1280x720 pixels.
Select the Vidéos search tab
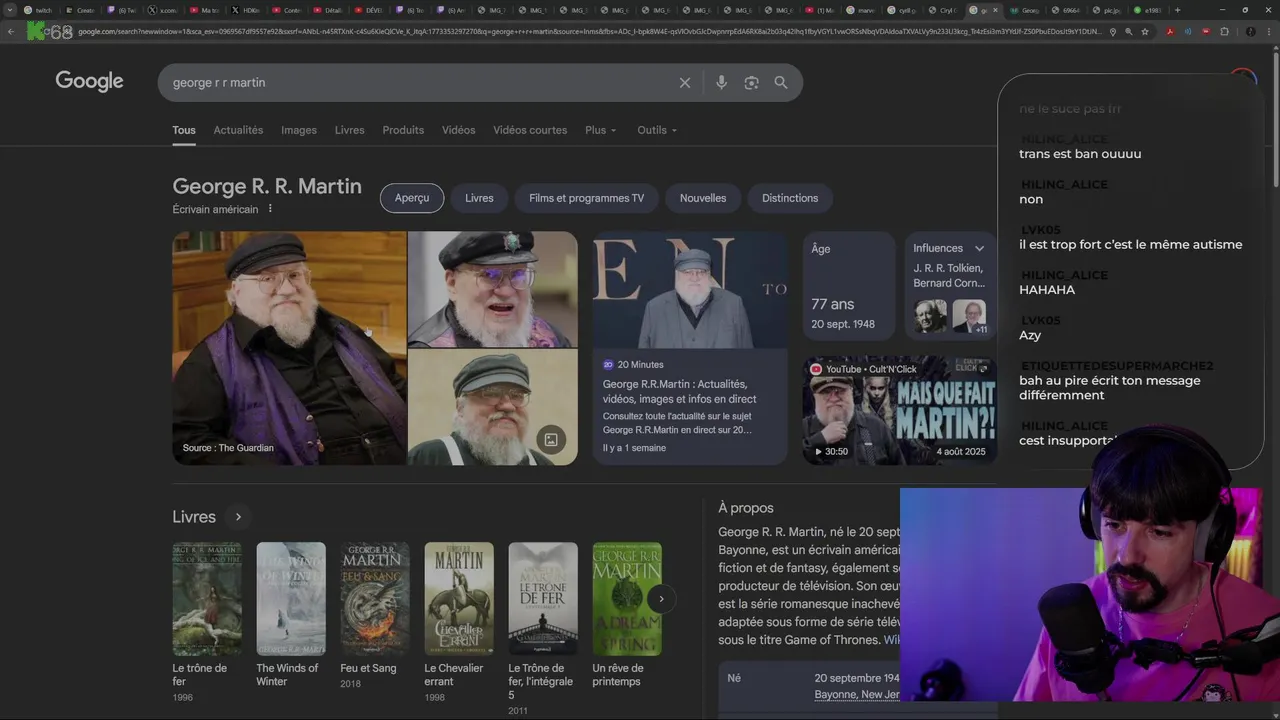click(459, 130)
